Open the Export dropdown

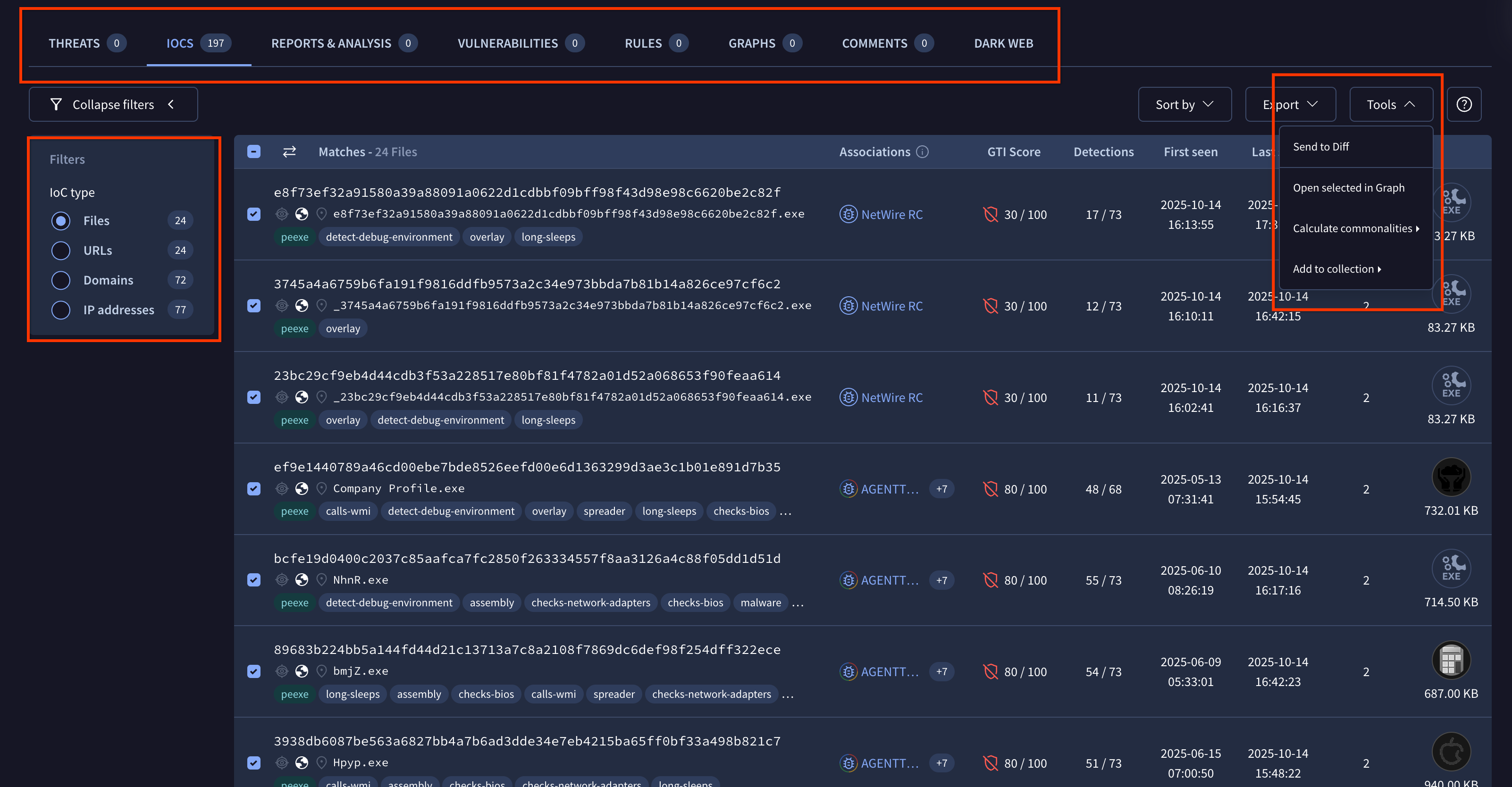click(x=1290, y=104)
